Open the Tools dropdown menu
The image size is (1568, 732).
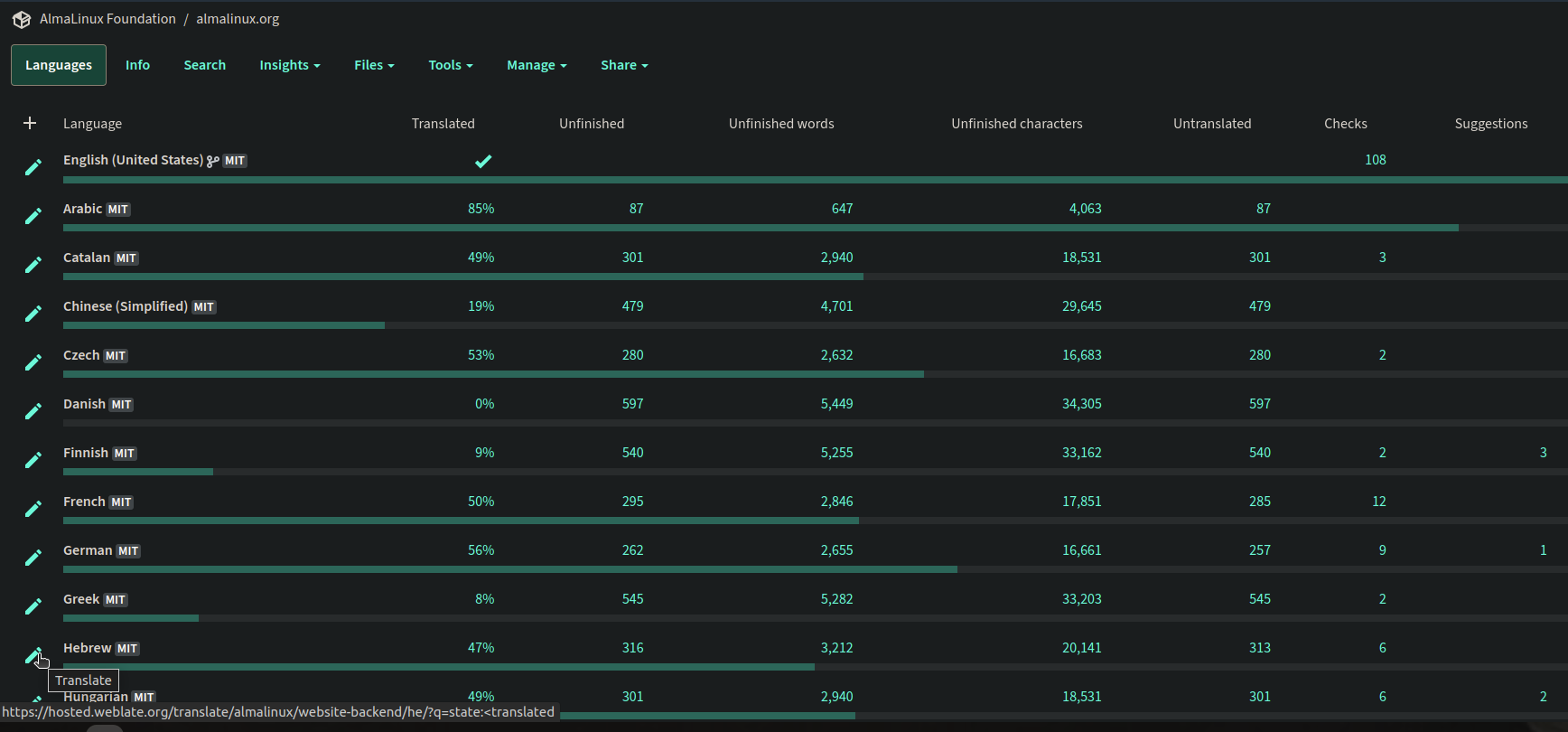[450, 65]
